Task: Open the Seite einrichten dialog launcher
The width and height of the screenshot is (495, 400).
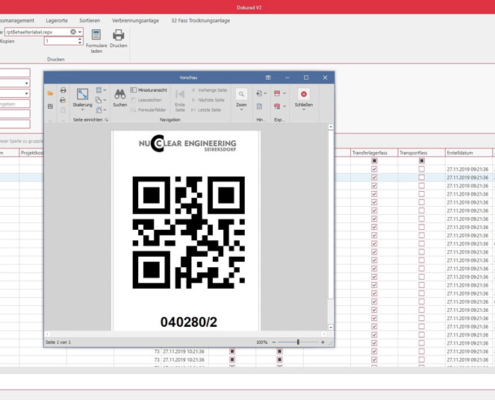Action: (x=106, y=120)
